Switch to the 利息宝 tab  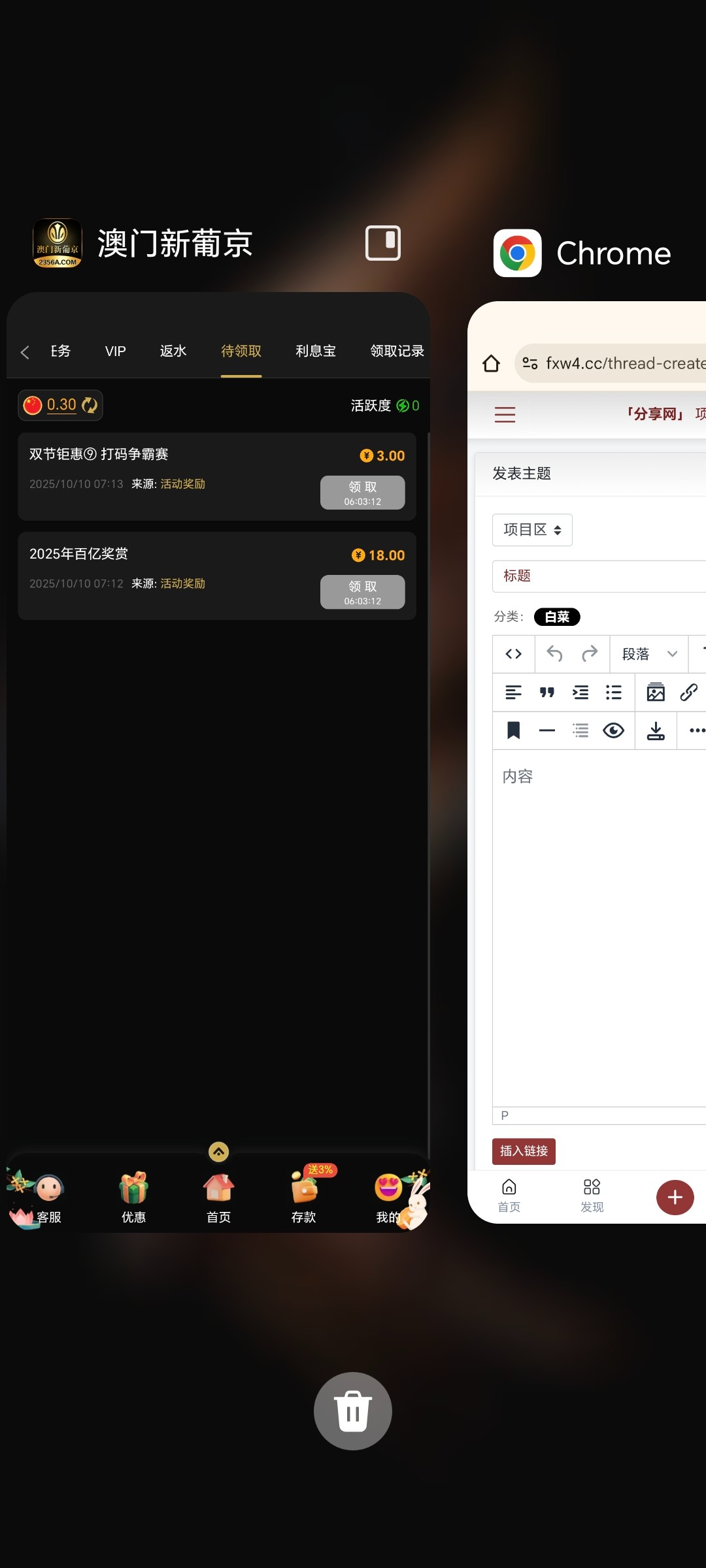click(x=316, y=351)
